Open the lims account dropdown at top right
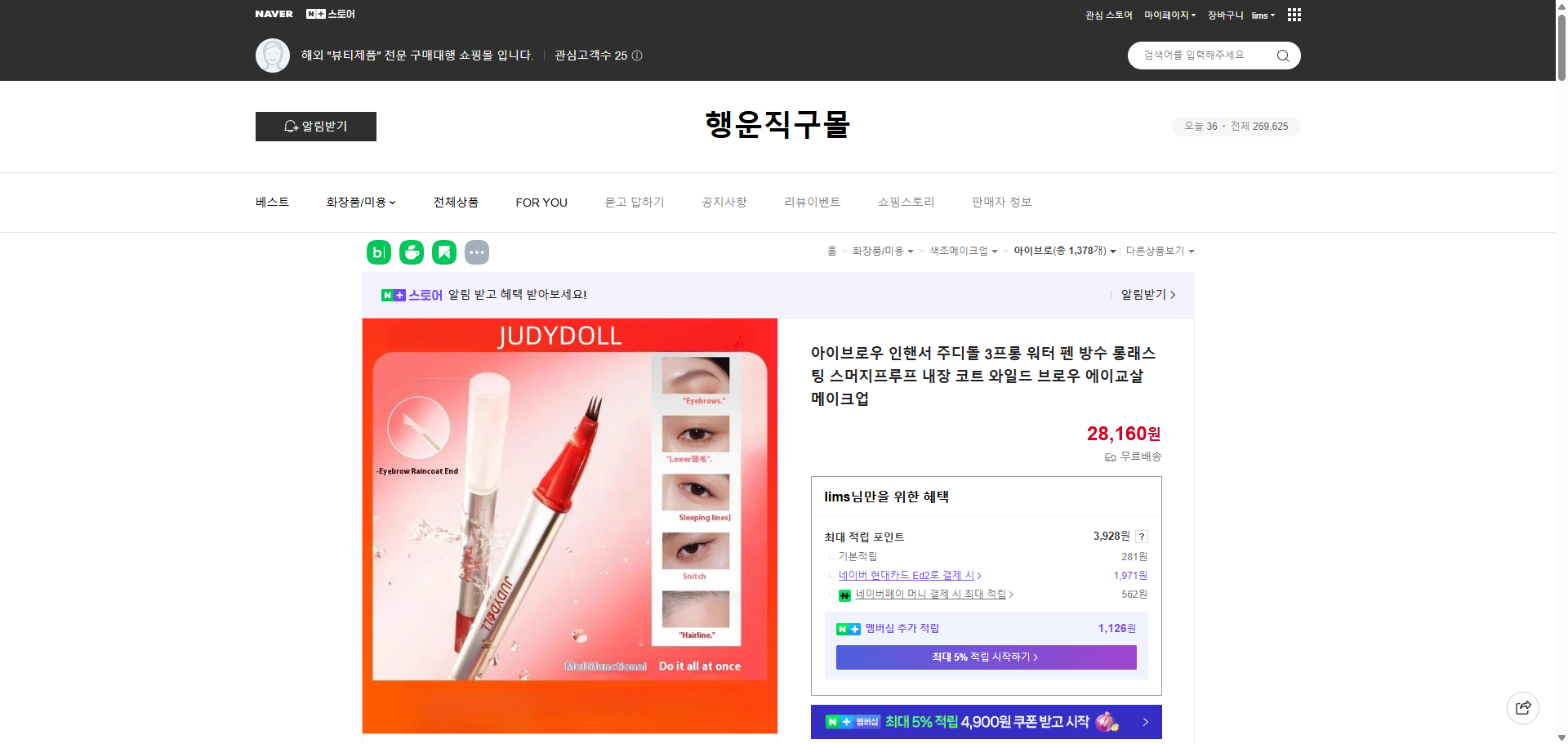 pos(1262,15)
